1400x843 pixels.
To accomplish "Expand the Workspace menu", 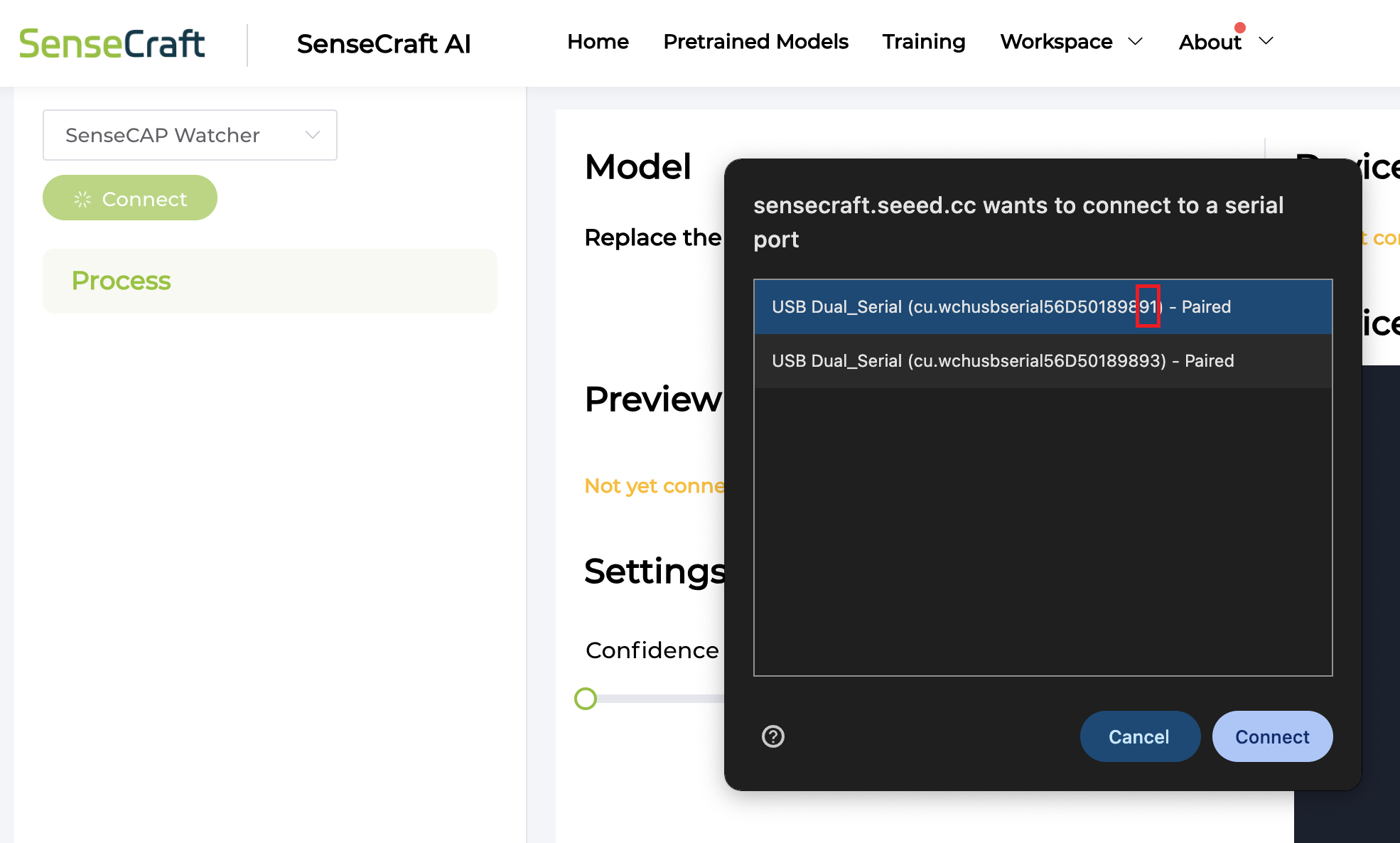I will (1071, 42).
